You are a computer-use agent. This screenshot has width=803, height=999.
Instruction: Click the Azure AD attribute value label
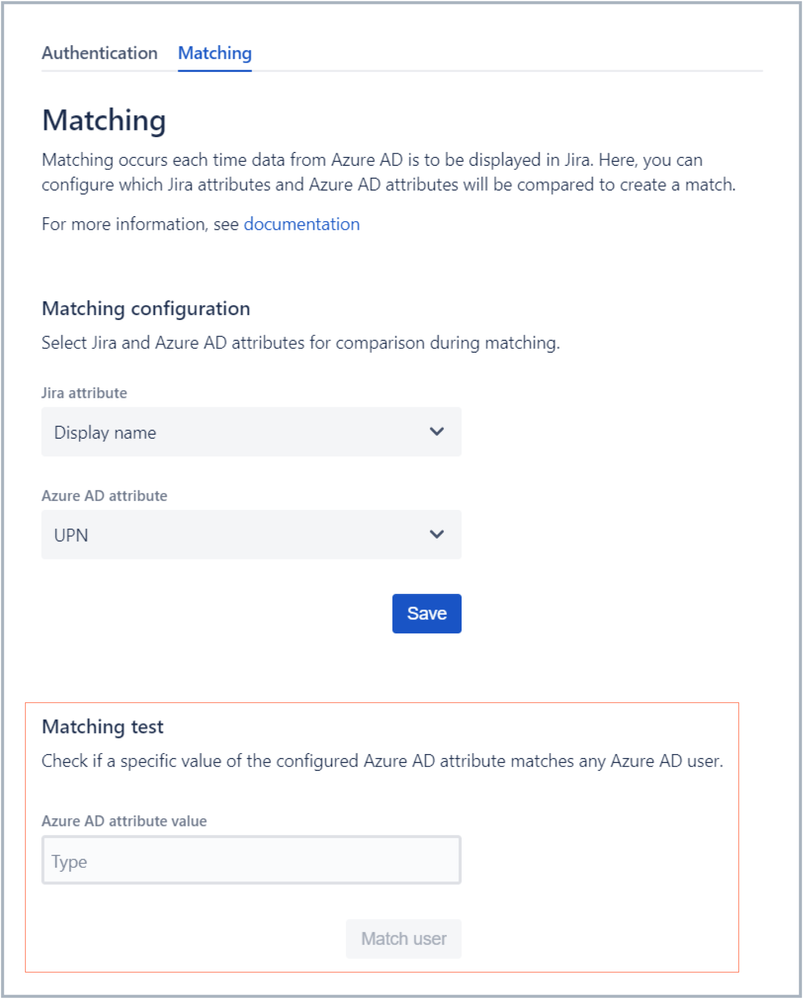(x=124, y=821)
